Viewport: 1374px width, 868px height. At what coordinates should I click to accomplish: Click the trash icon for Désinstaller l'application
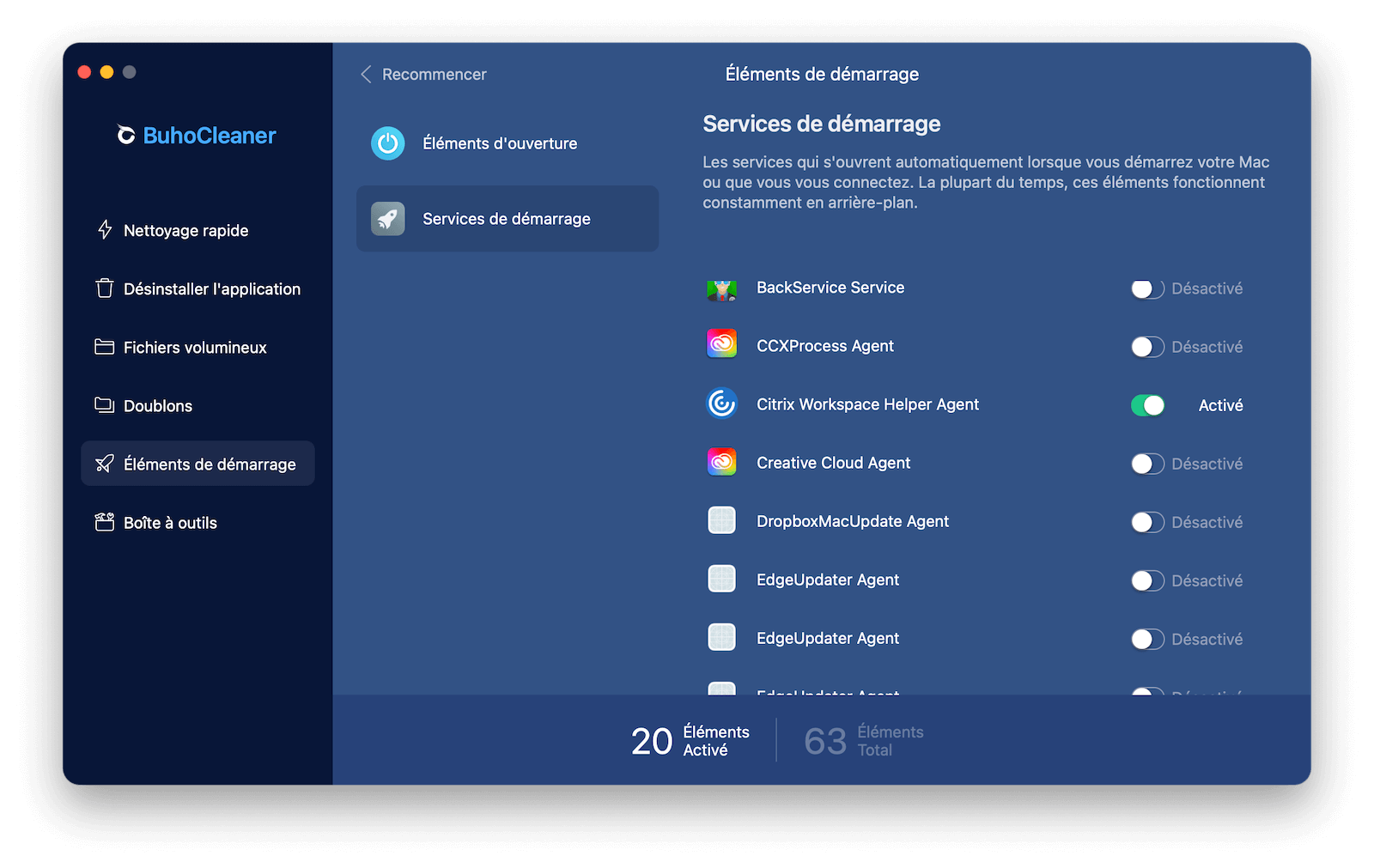[105, 288]
